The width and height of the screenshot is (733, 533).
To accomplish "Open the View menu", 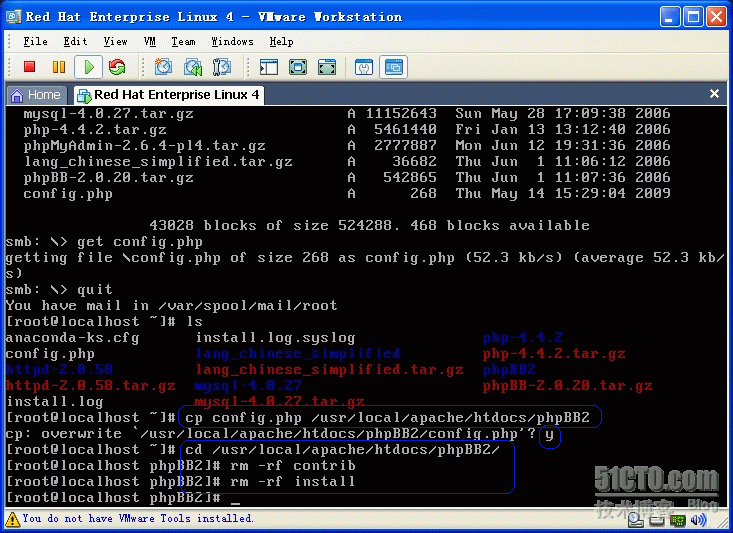I will [x=115, y=42].
